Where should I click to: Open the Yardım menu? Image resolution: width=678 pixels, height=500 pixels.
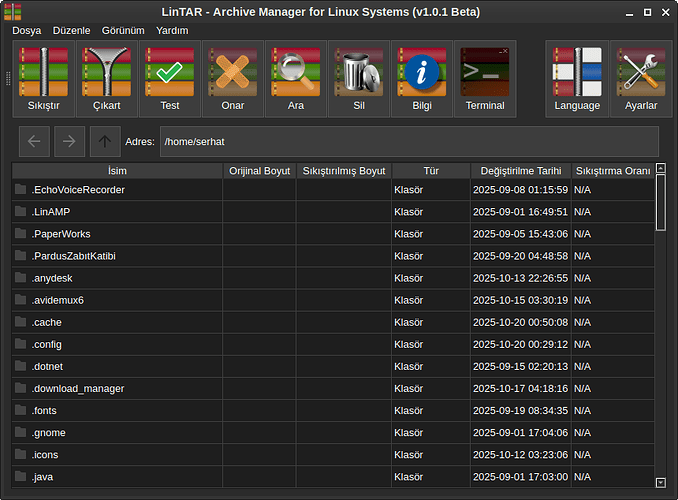click(172, 30)
